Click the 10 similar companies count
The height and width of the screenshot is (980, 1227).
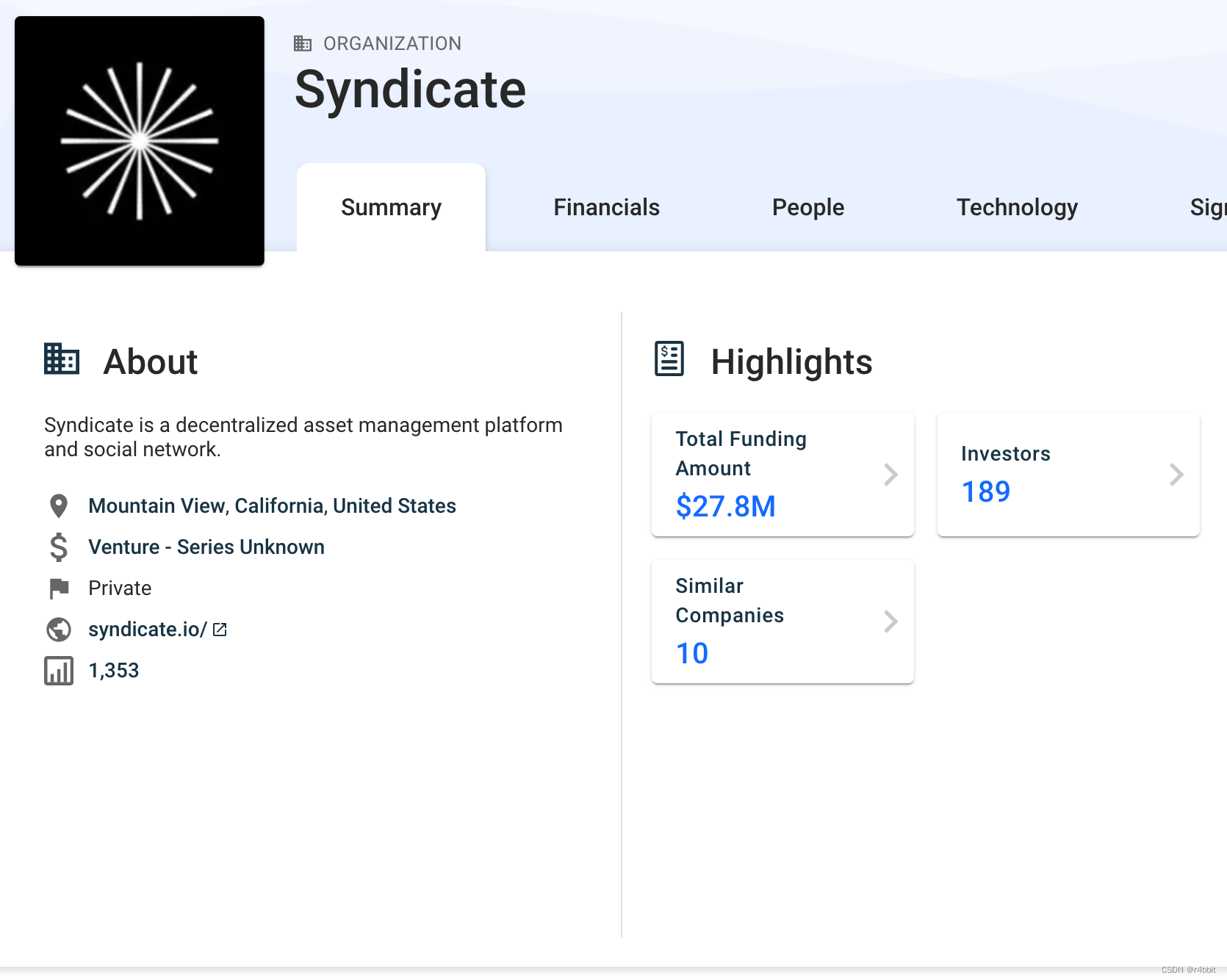(x=692, y=653)
